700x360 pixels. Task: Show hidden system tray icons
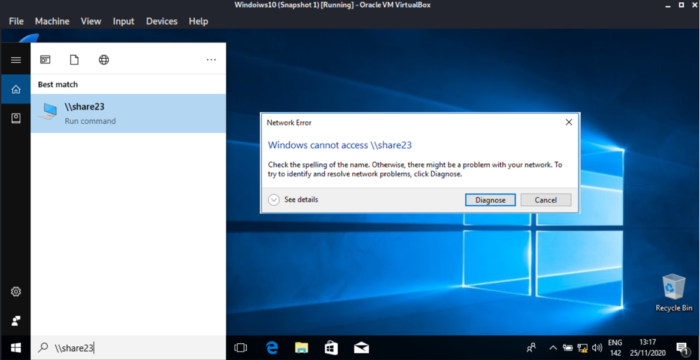(x=553, y=347)
